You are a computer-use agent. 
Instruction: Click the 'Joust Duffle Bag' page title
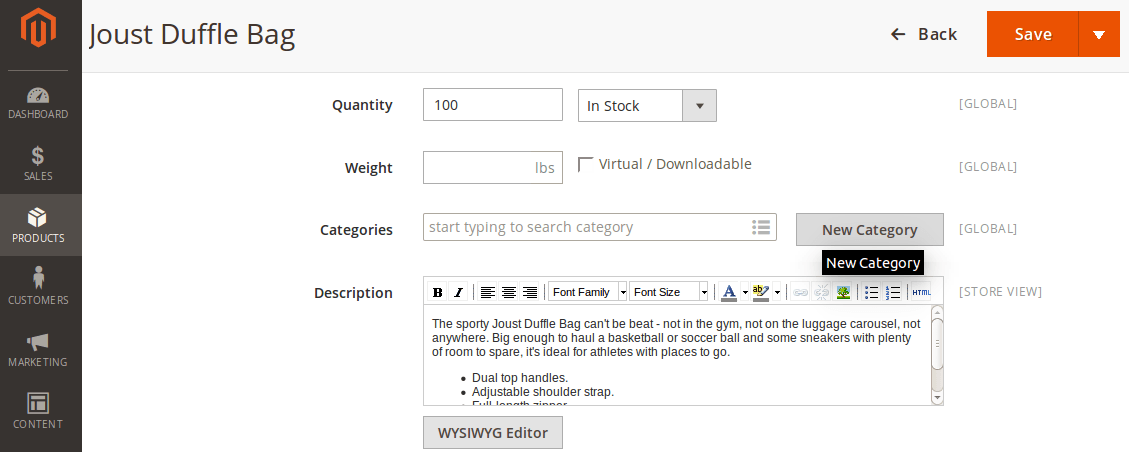pos(192,35)
